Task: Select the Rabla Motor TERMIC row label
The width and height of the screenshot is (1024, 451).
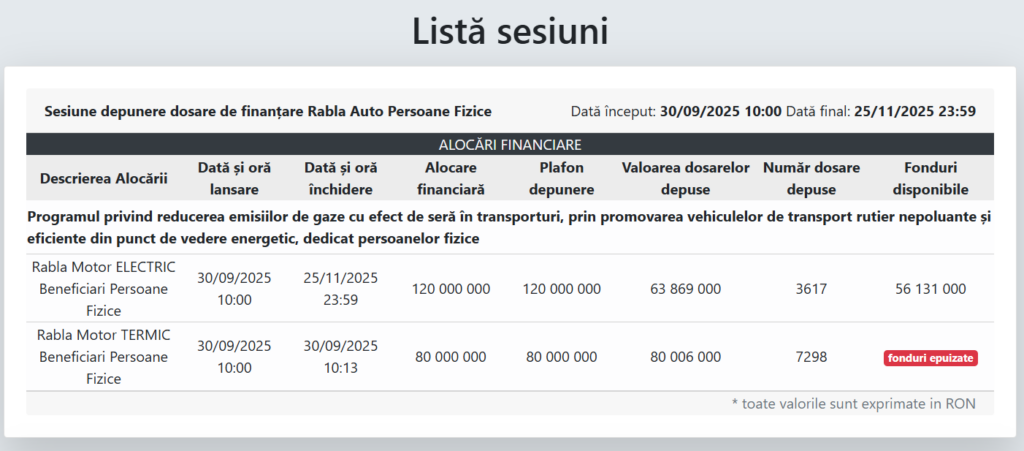Action: point(103,357)
